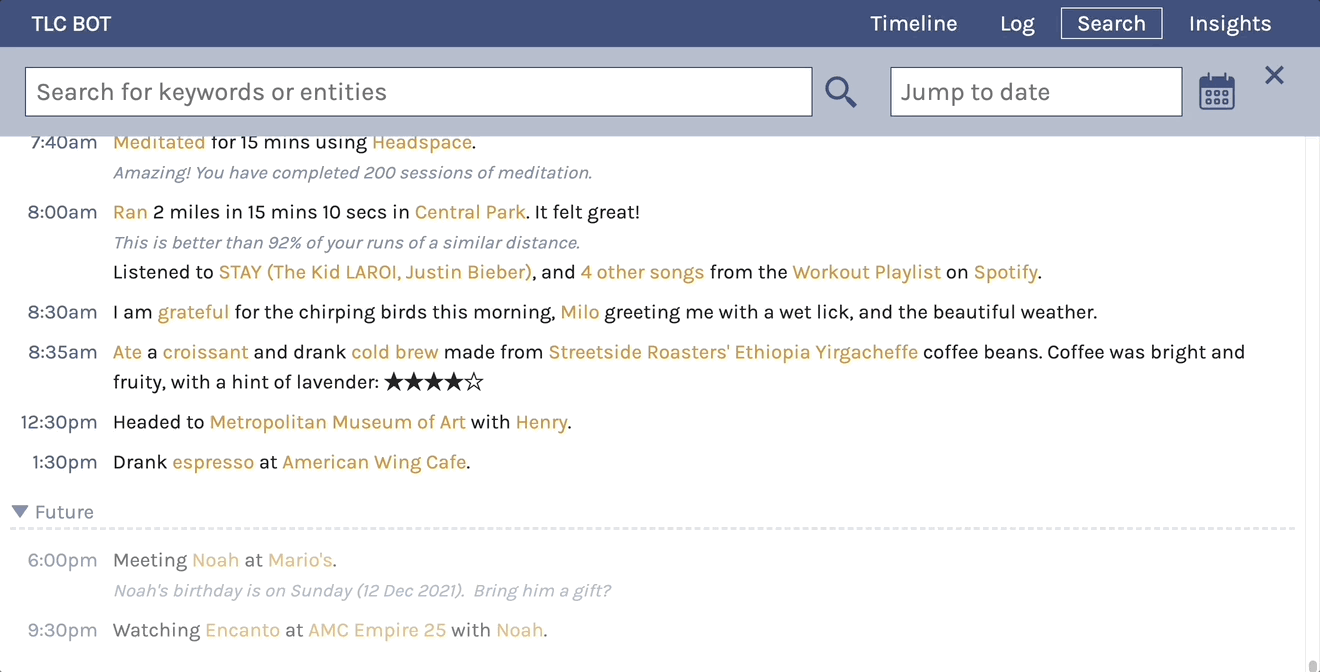Image resolution: width=1320 pixels, height=672 pixels.
Task: Open the grateful entity link
Action: 194,312
